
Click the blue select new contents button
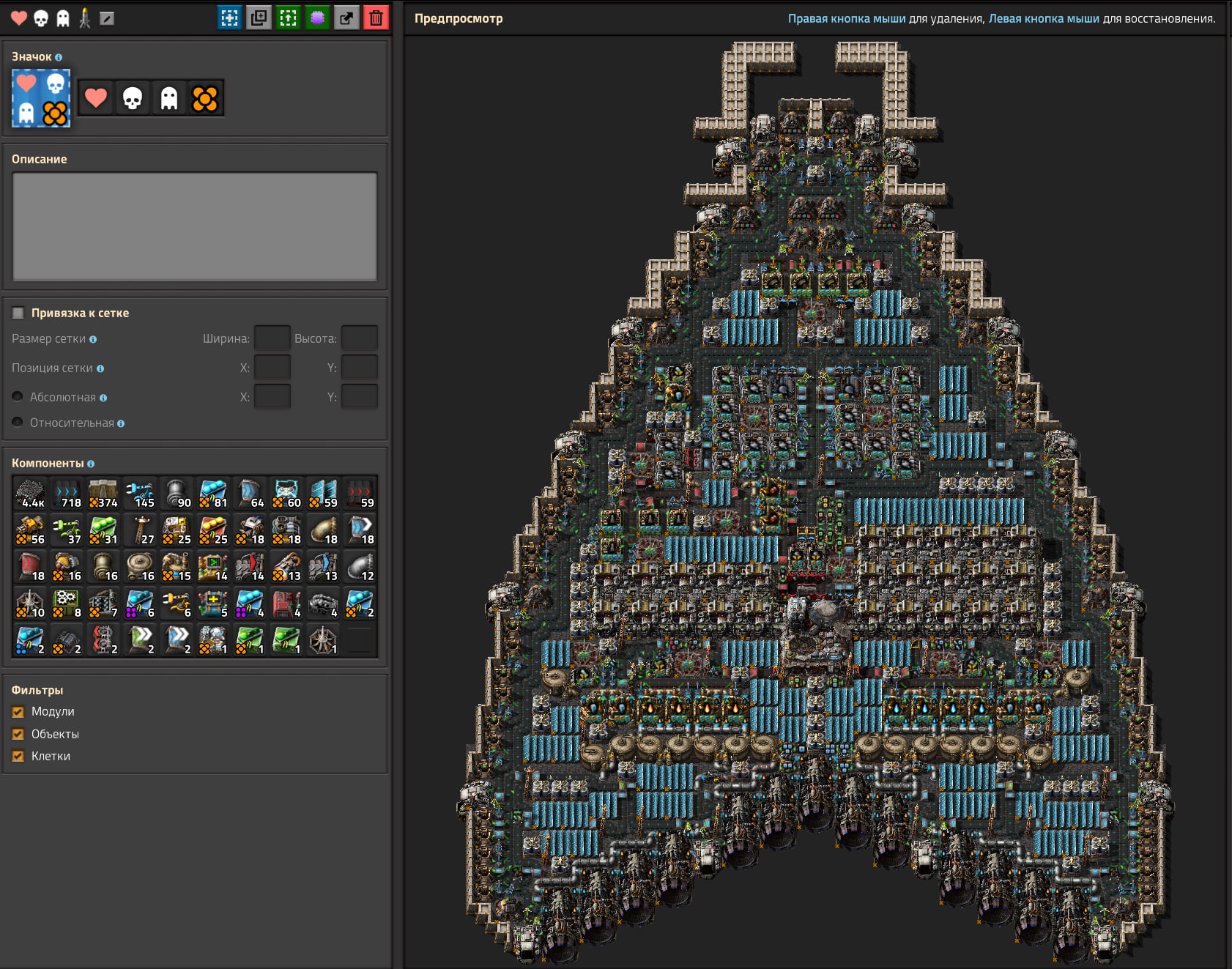[230, 18]
